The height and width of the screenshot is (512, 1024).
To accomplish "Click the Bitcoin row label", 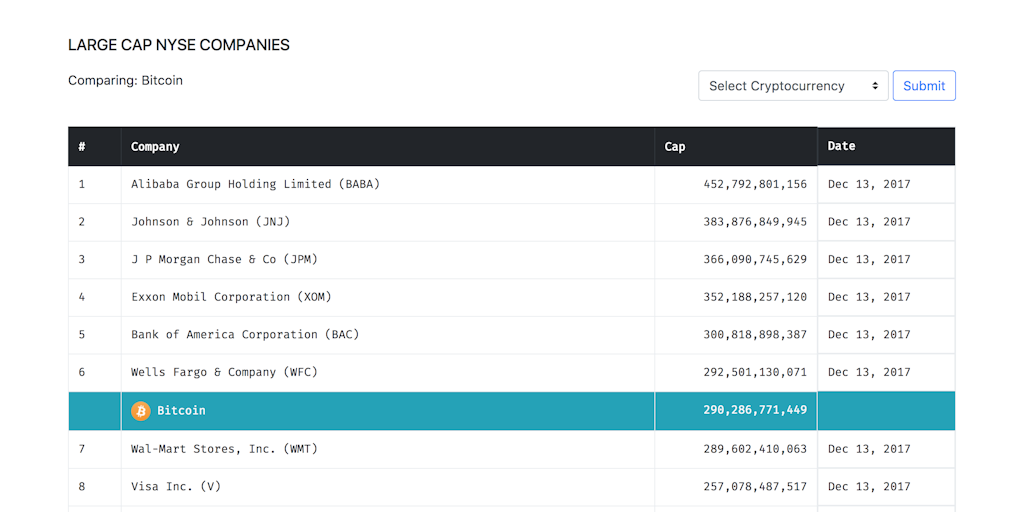I will 181,411.
